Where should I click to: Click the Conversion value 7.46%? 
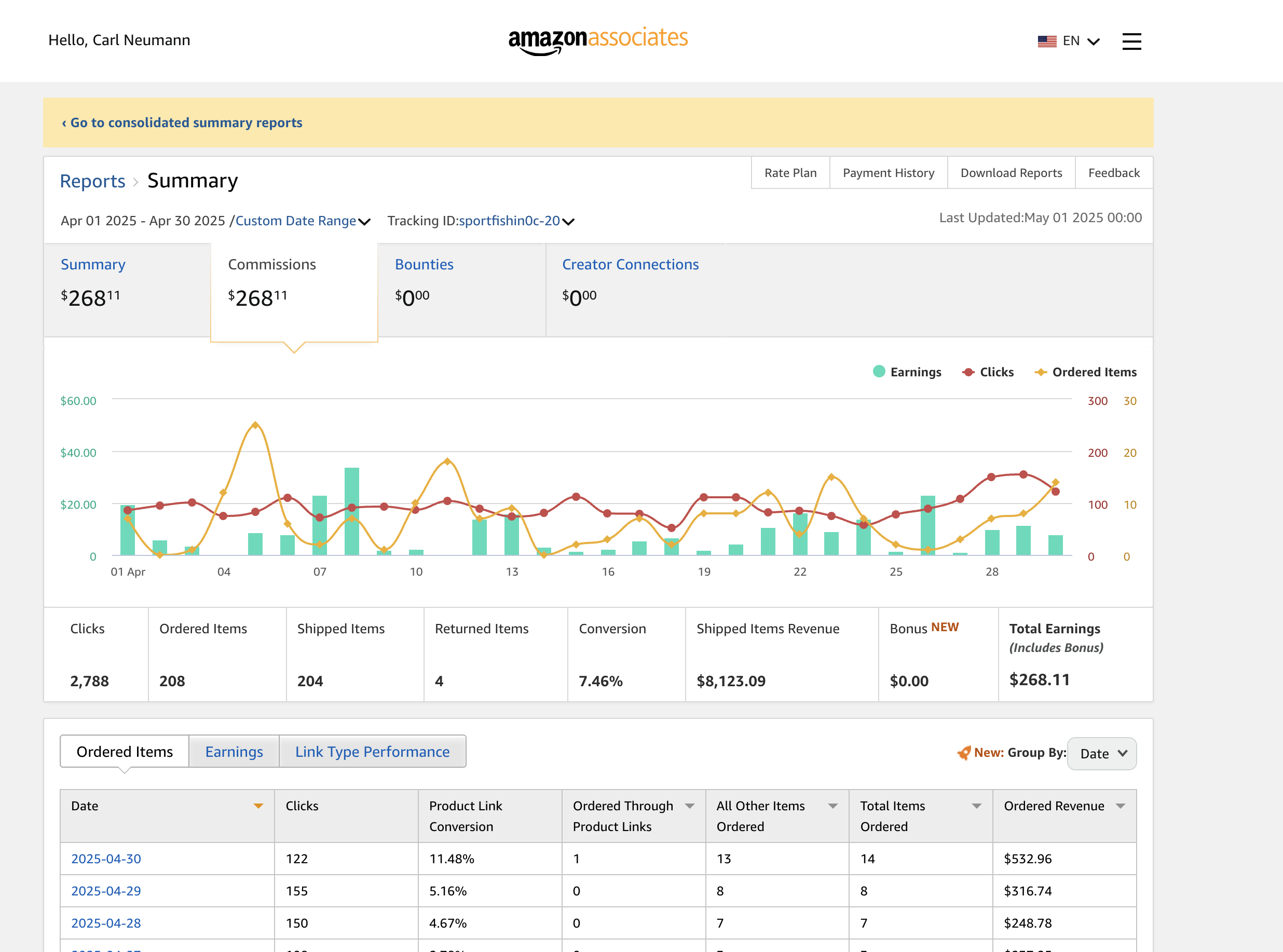click(601, 681)
